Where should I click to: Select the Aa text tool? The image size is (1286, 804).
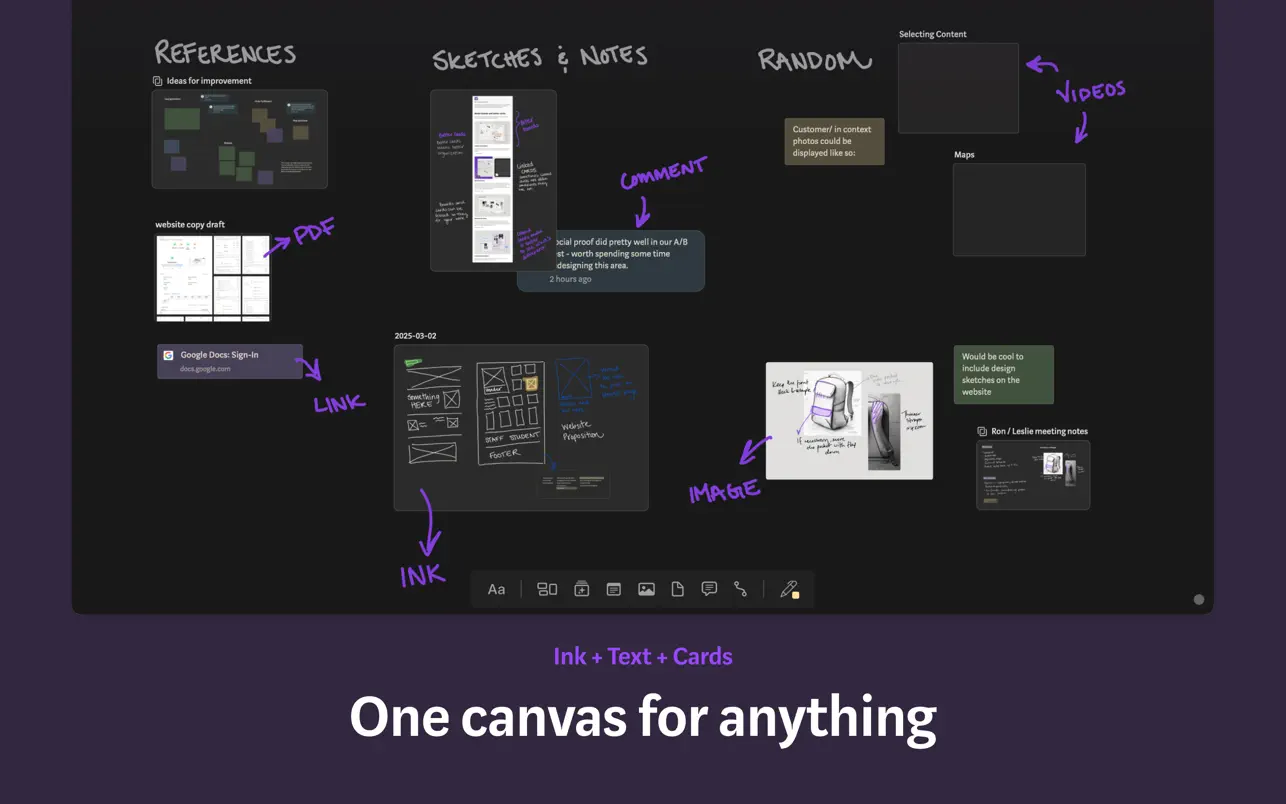click(496, 589)
